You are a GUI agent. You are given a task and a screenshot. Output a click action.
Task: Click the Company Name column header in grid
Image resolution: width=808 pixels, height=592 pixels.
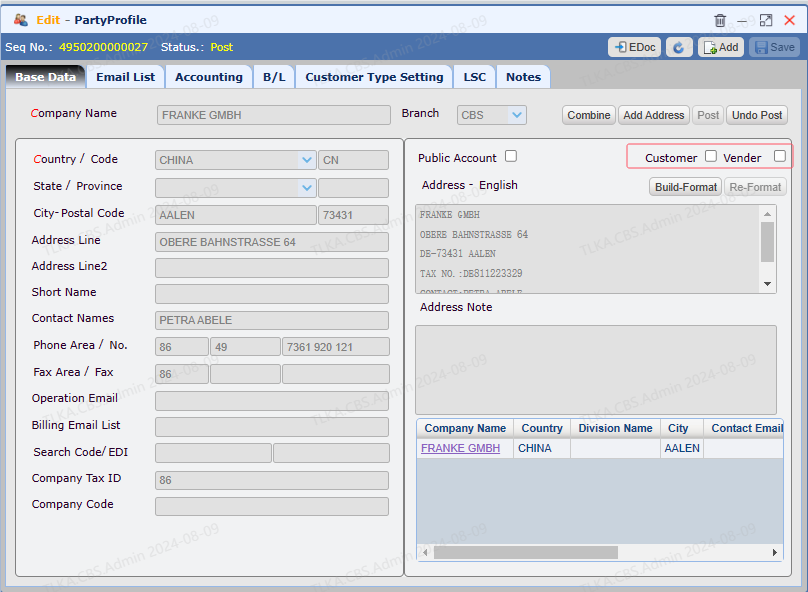465,428
